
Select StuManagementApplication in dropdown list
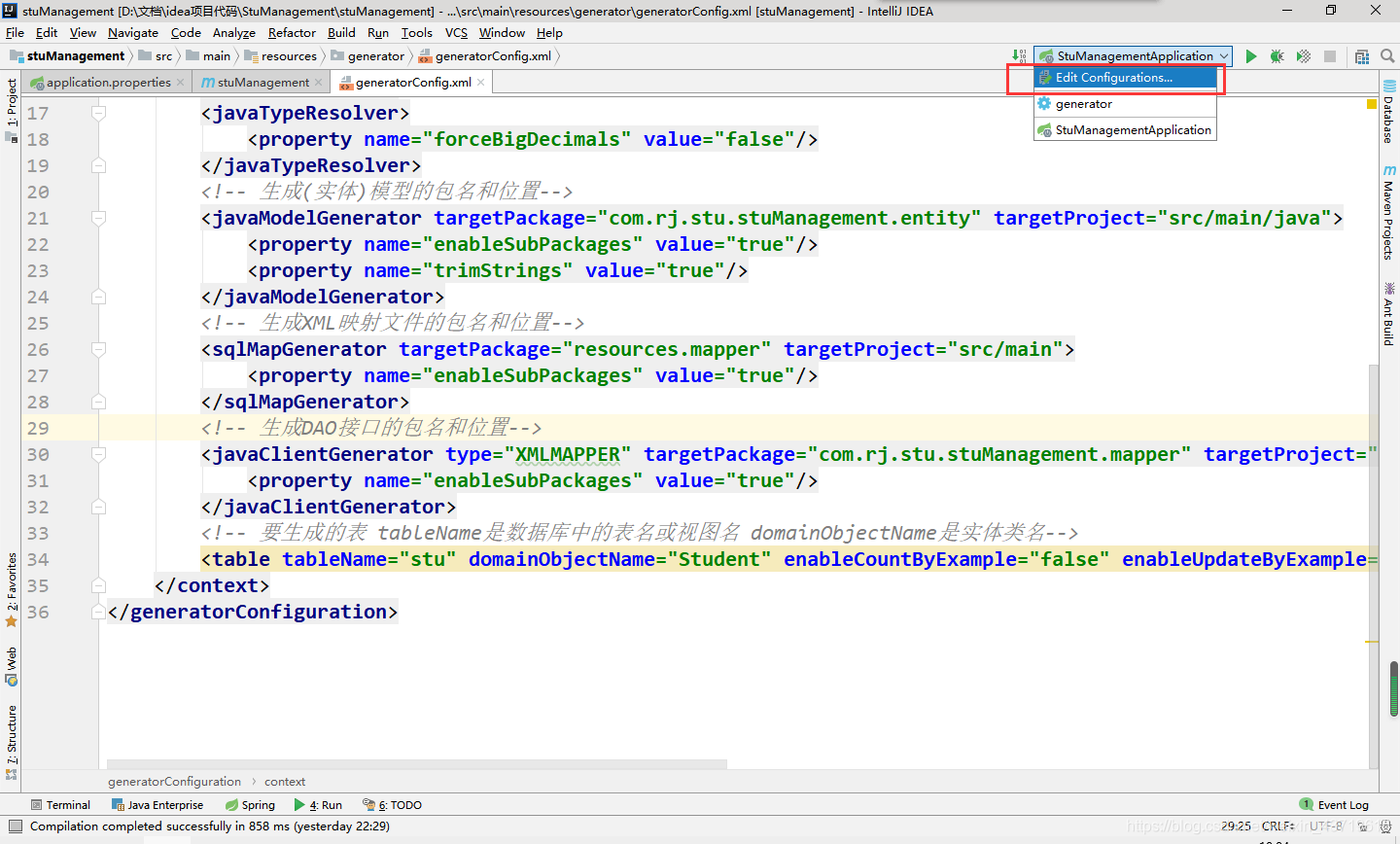[1125, 130]
